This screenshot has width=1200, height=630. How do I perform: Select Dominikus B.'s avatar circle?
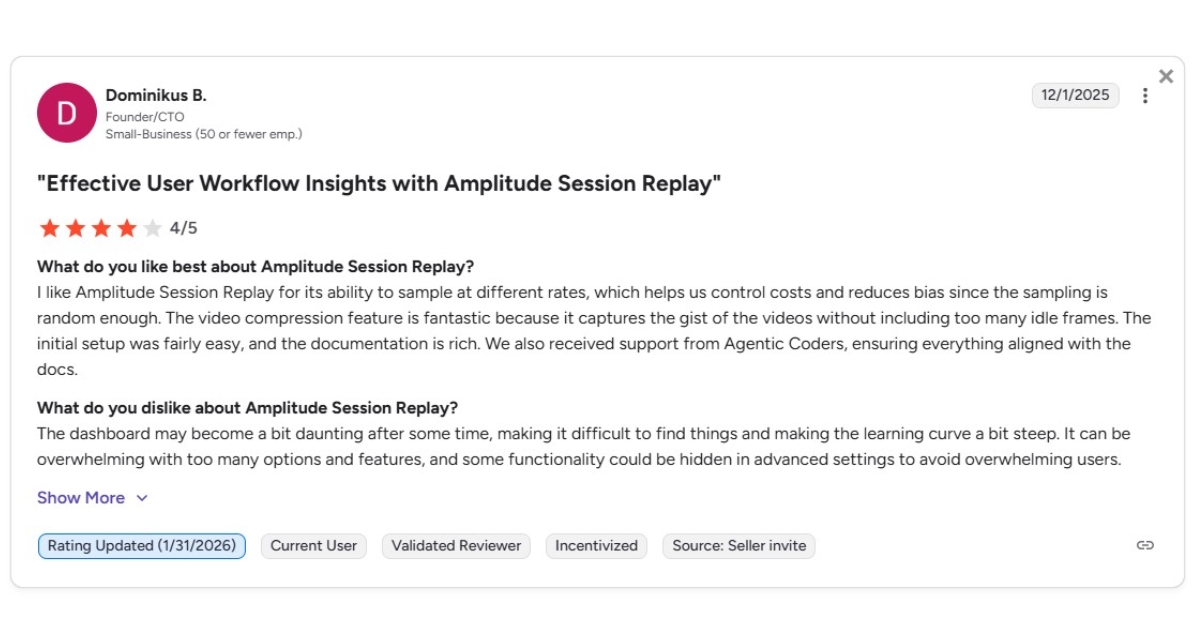(66, 112)
